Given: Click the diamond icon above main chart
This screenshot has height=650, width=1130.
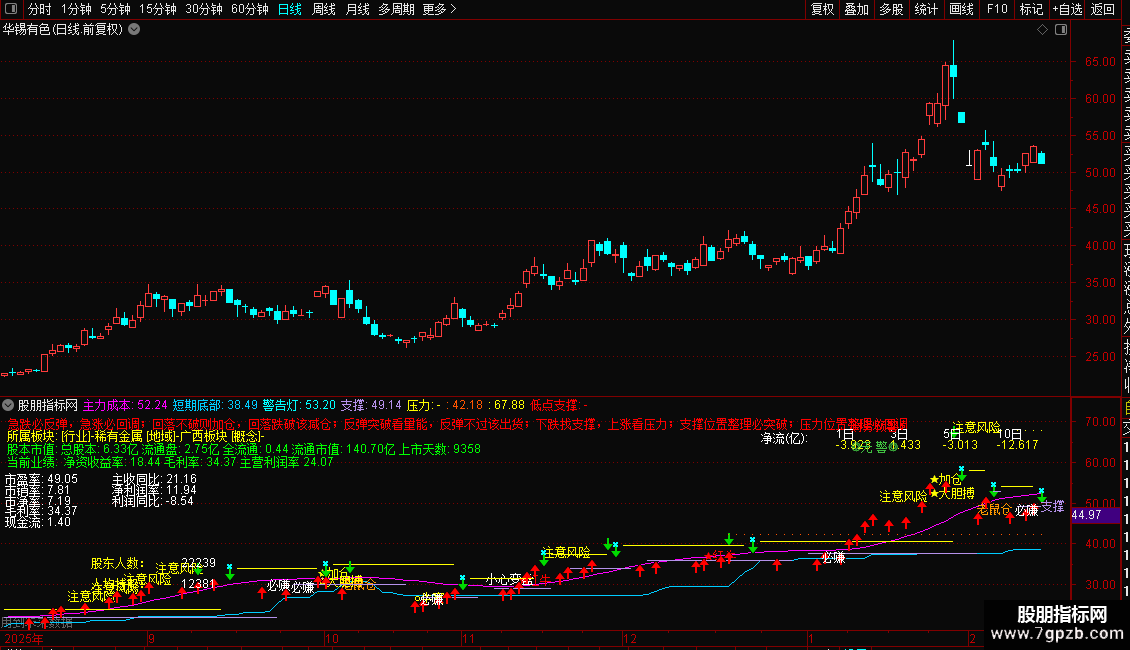Looking at the screenshot, I should (x=1042, y=30).
